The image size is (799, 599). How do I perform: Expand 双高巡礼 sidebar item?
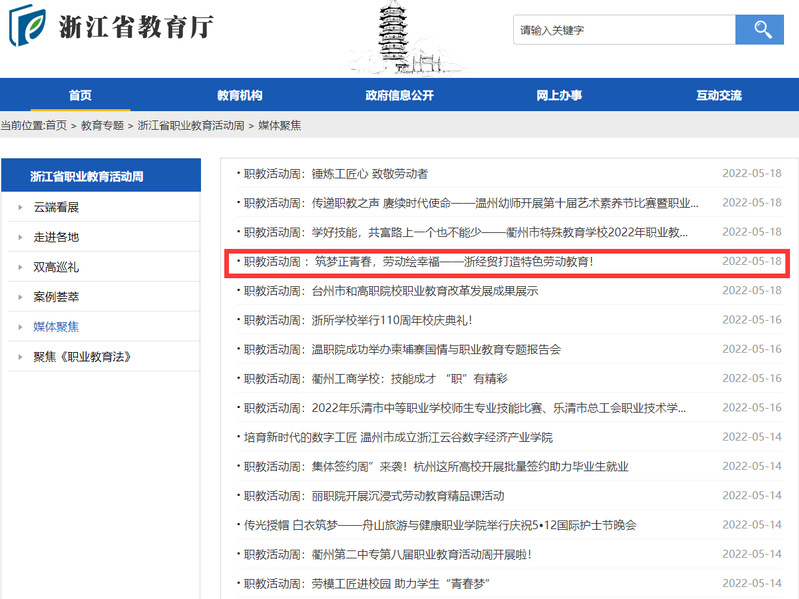click(x=56, y=267)
